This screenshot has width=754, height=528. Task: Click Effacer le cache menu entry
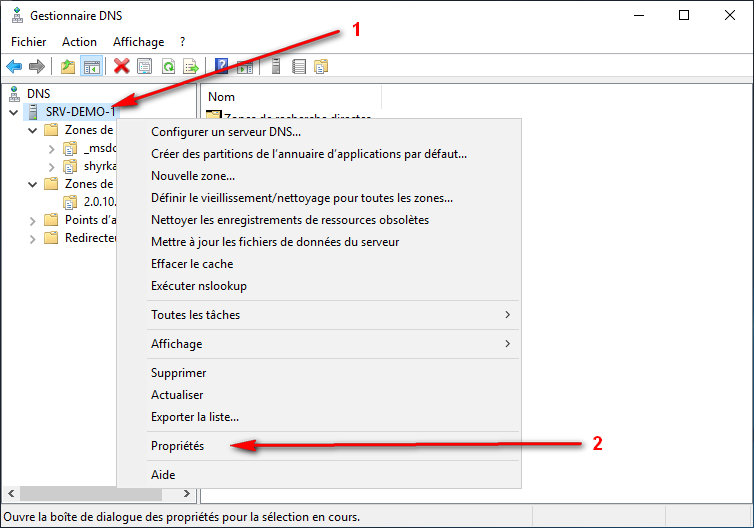tap(192, 264)
